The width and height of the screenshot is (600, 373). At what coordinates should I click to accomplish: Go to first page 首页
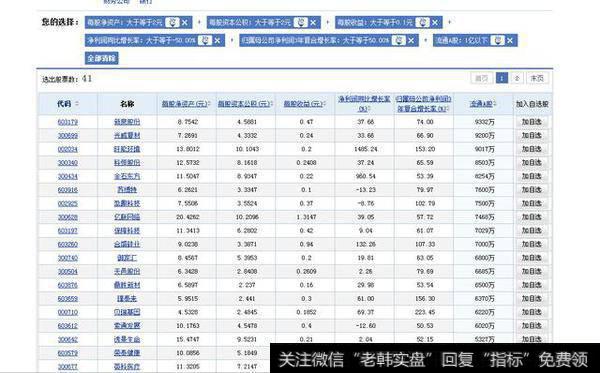coord(481,78)
